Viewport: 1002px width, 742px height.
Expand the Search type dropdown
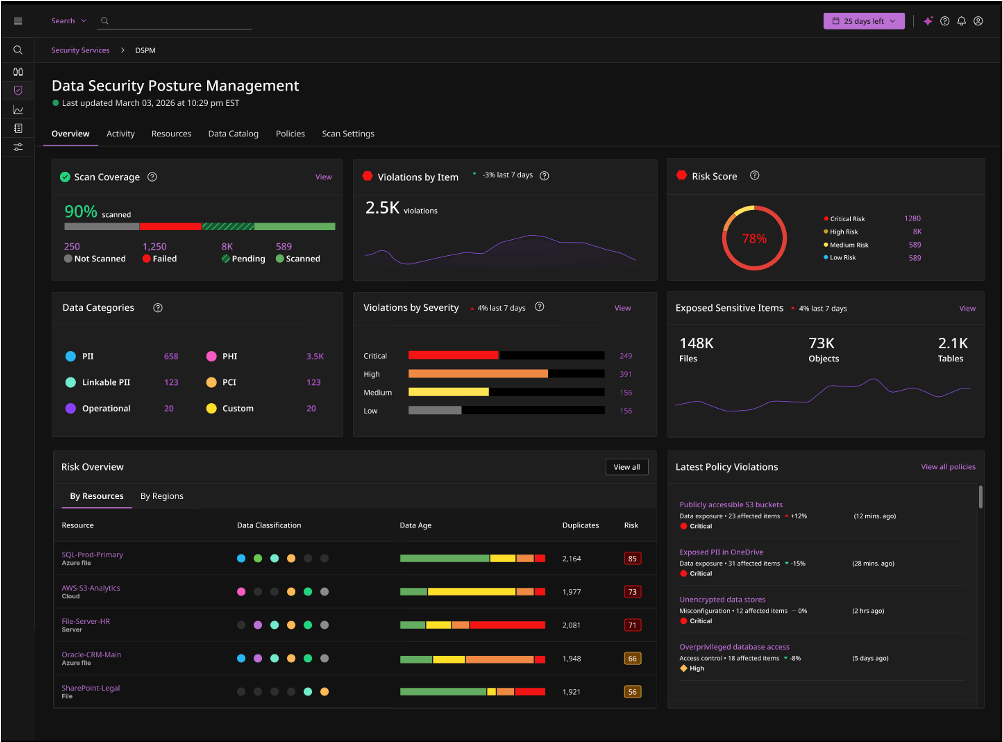tap(68, 21)
